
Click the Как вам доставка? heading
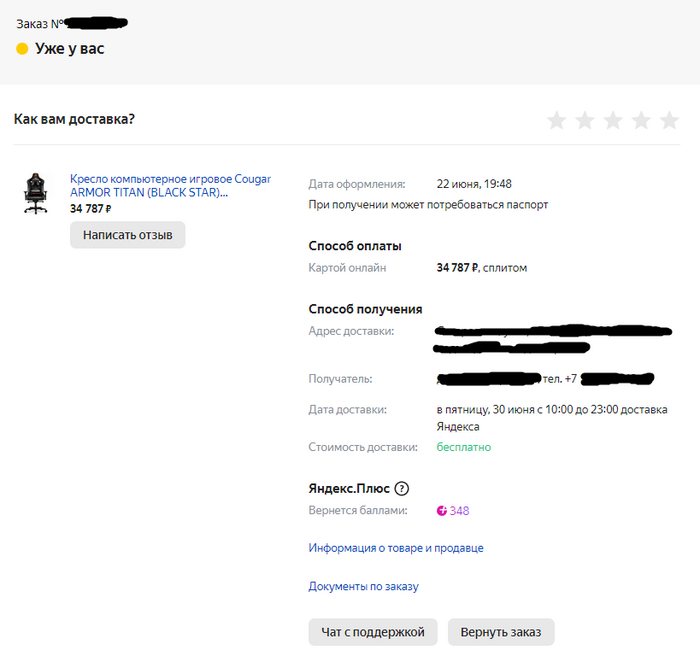pos(75,119)
